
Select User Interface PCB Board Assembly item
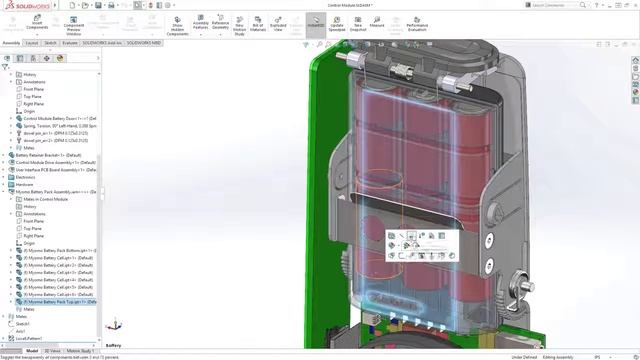pos(56,170)
